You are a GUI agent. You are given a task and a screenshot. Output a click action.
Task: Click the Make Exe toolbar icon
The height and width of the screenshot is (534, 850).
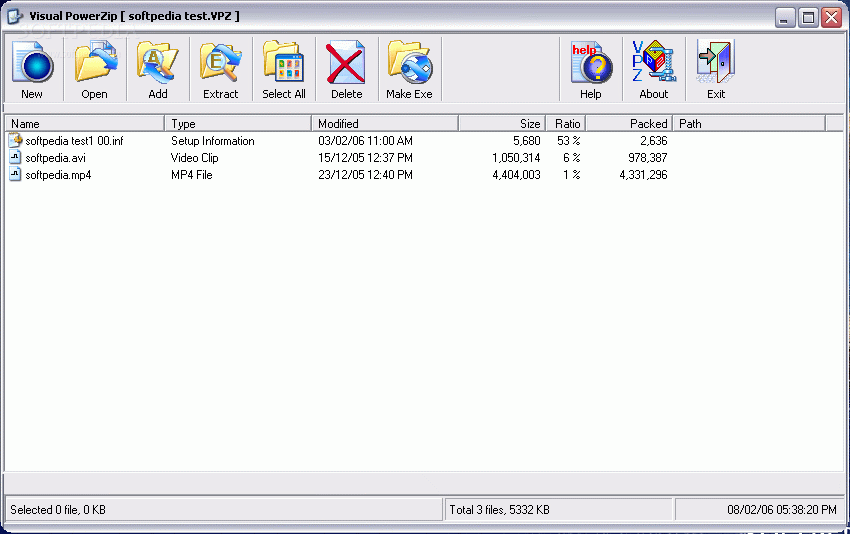tap(410, 63)
